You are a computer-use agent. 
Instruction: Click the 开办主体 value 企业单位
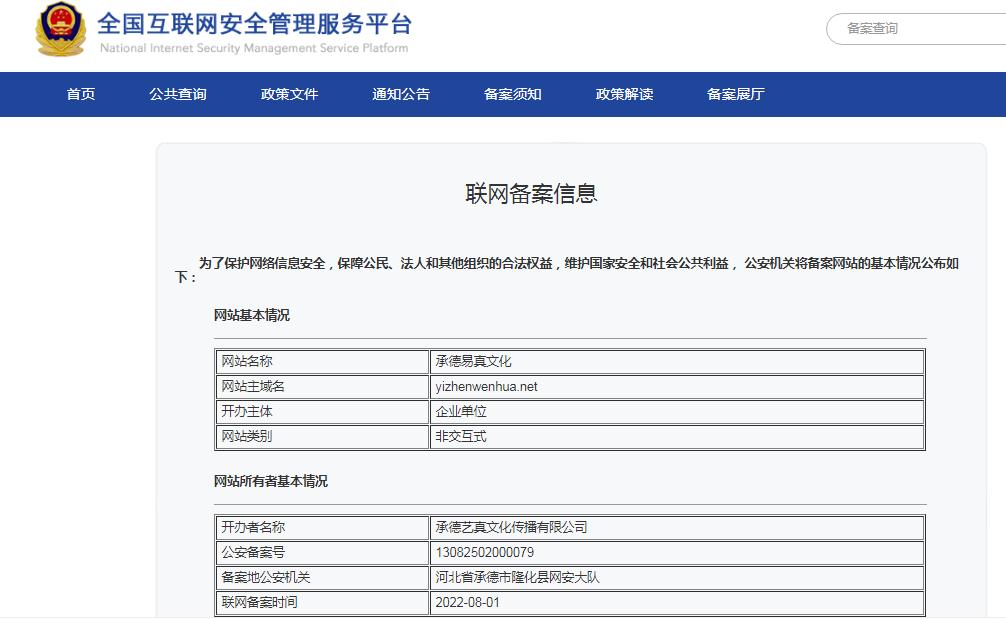pos(462,411)
